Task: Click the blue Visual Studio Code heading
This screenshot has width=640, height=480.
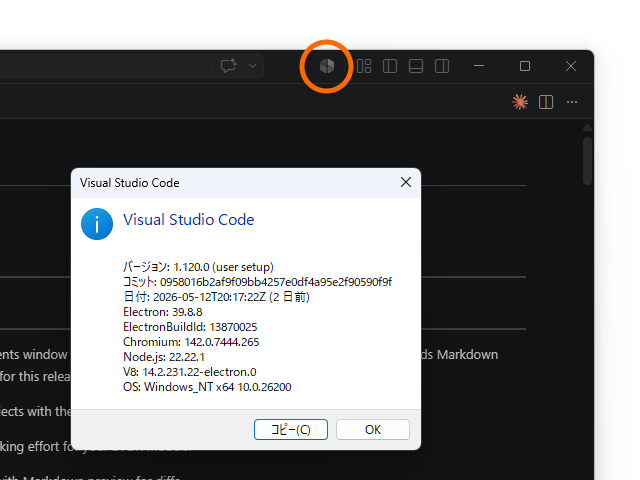Action: click(189, 220)
